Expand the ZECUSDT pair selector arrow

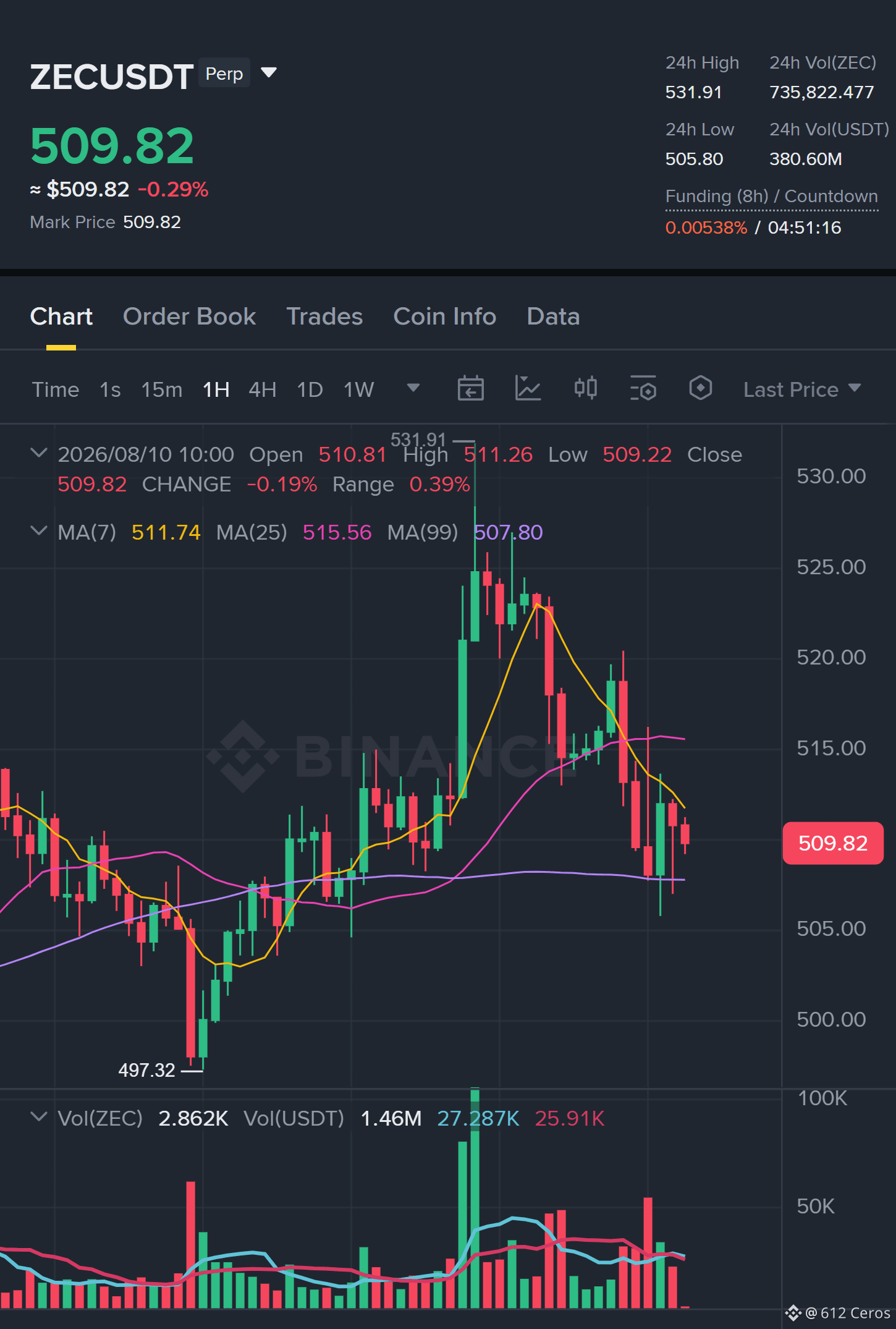coord(269,73)
